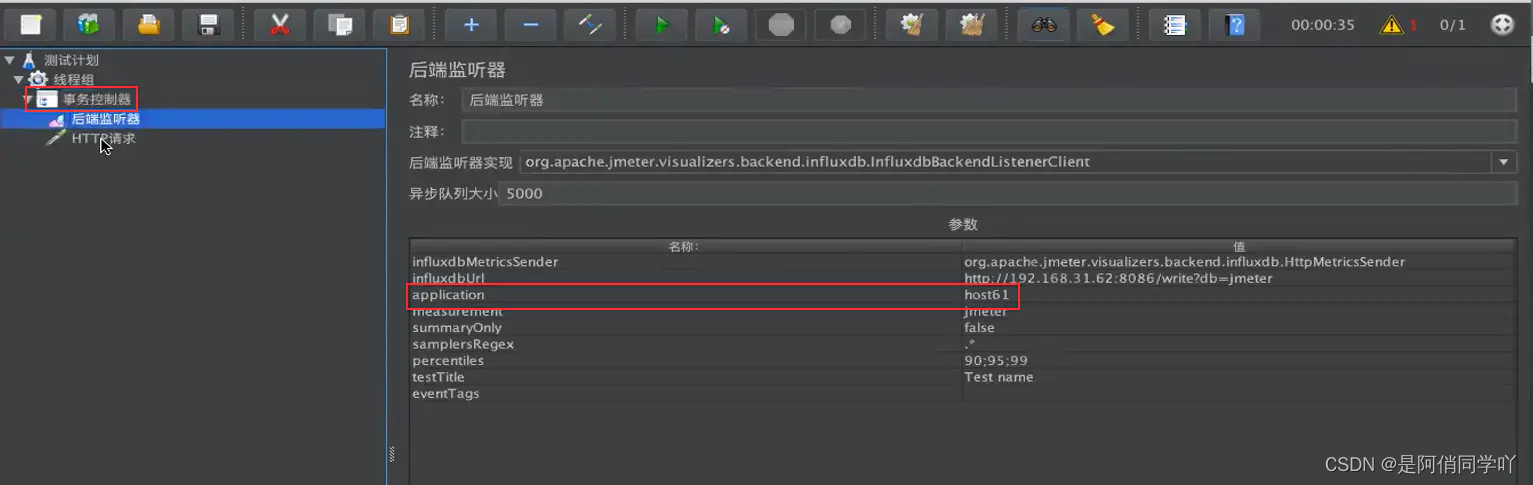Collapse the 事务控制器 tree node
Screen dimensions: 1533x485
click(28, 99)
